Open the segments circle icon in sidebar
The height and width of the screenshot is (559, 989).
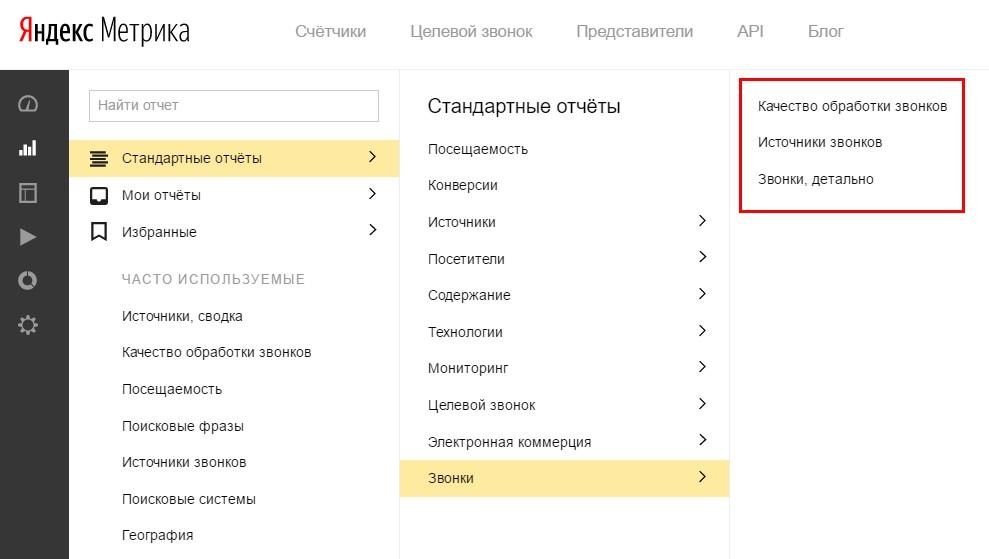coord(28,280)
